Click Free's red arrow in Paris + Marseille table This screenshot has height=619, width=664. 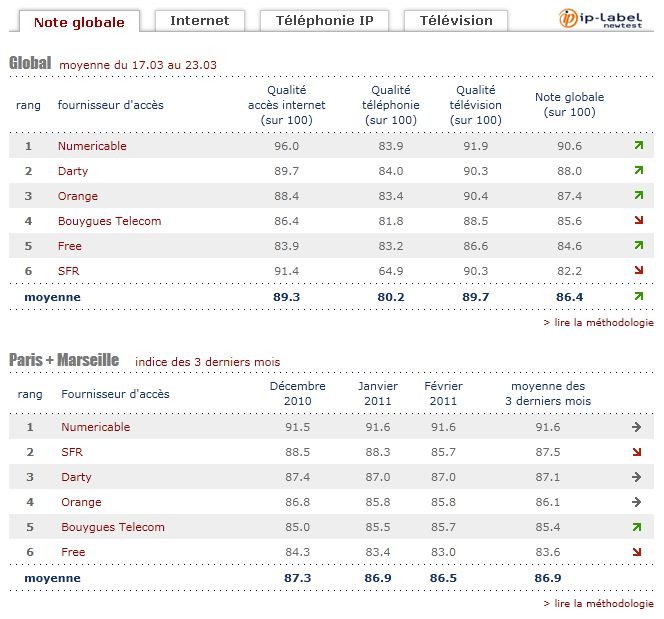point(637,552)
